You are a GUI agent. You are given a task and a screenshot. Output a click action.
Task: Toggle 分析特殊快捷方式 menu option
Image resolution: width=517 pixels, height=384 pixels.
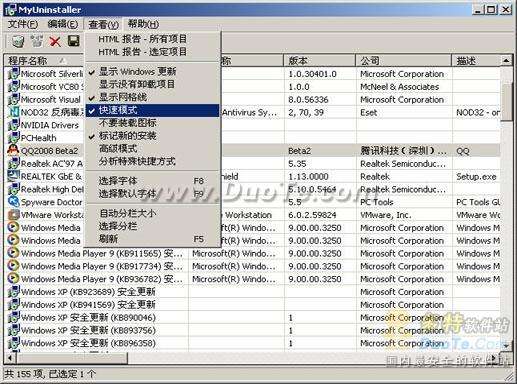tap(153, 162)
